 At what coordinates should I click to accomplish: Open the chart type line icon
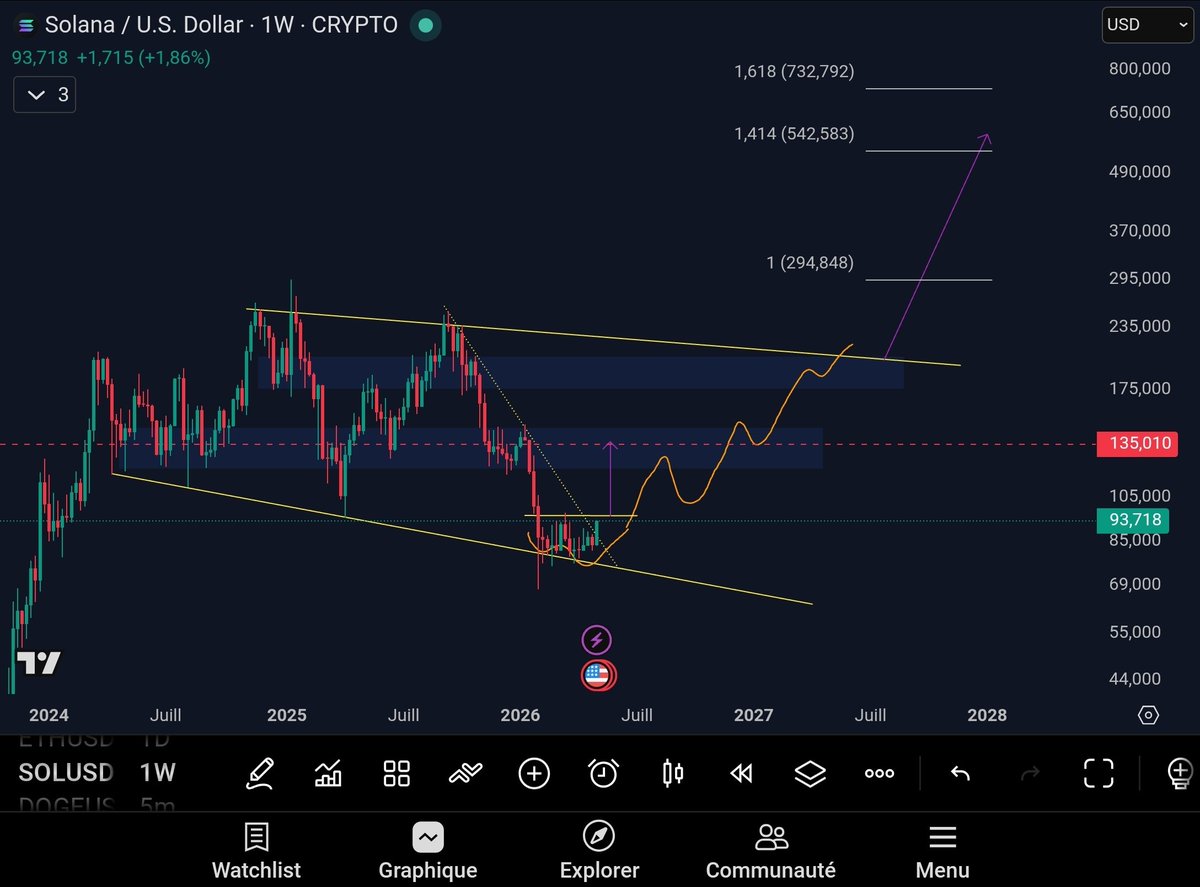465,773
